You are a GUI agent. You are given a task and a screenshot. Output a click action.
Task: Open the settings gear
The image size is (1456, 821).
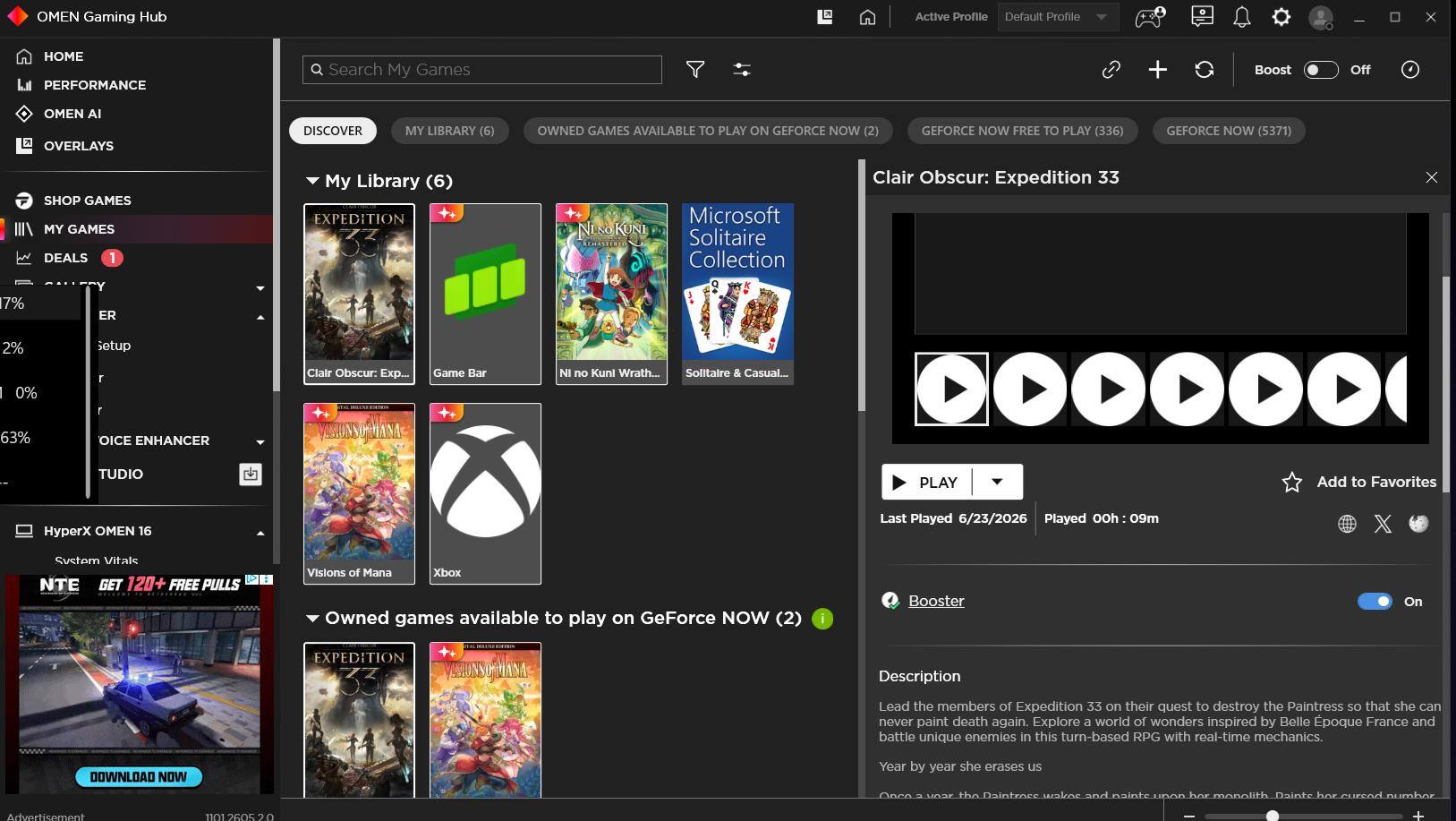(x=1281, y=17)
